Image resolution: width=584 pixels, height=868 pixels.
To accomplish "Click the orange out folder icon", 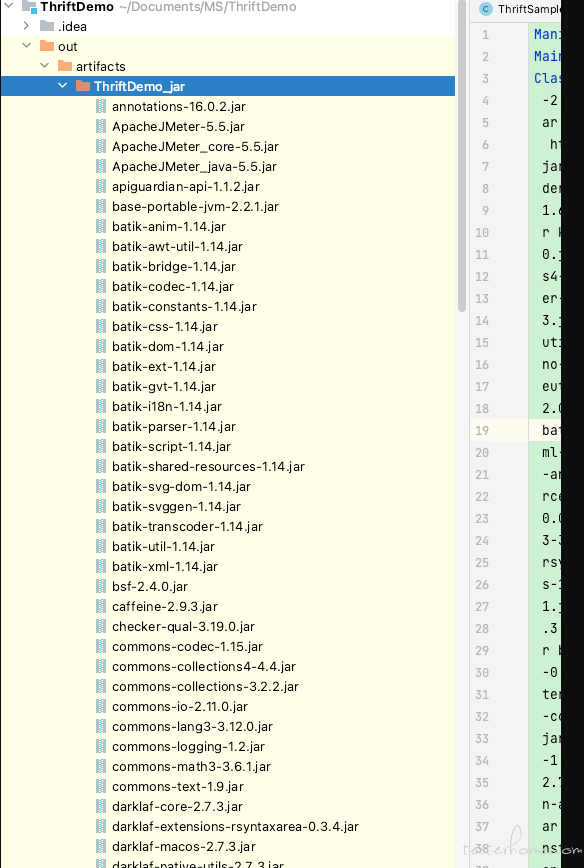I will point(47,46).
